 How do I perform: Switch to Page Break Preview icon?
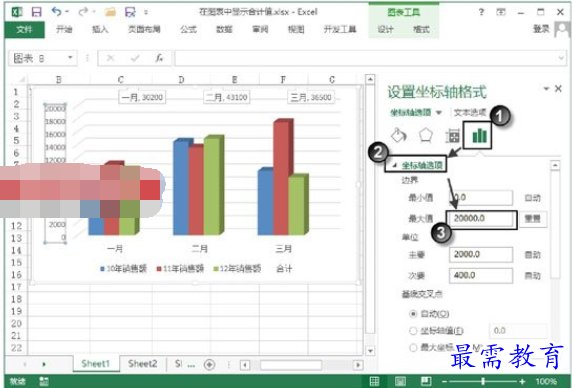pos(426,381)
